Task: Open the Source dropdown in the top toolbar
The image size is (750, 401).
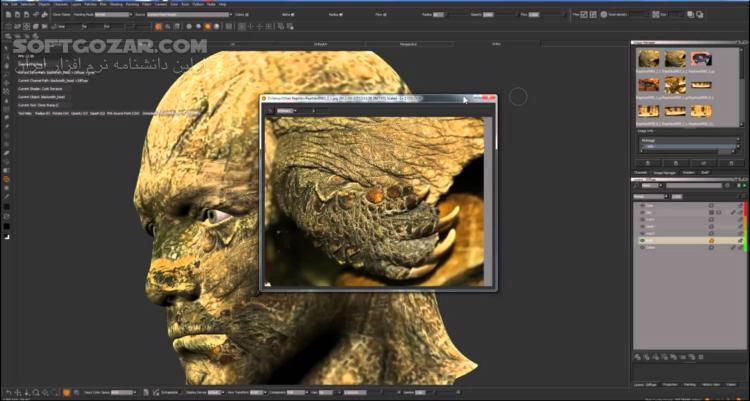Action: tap(189, 15)
